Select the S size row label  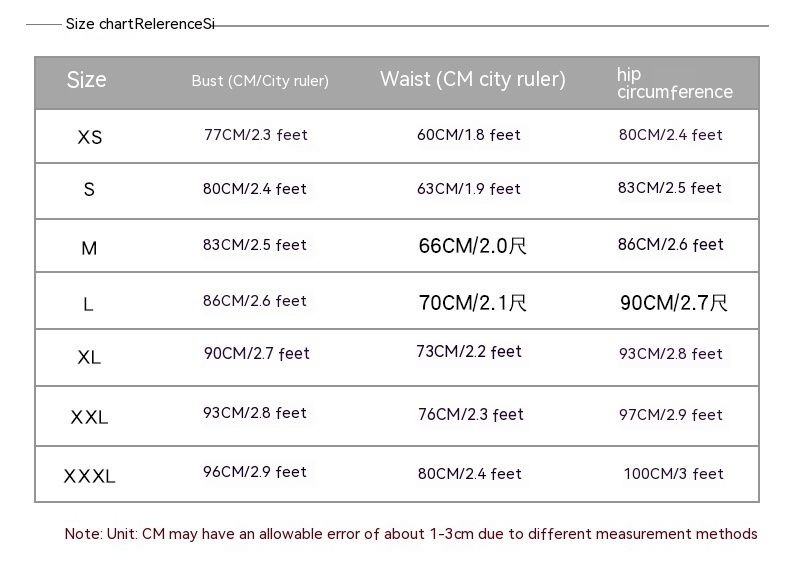click(x=89, y=190)
